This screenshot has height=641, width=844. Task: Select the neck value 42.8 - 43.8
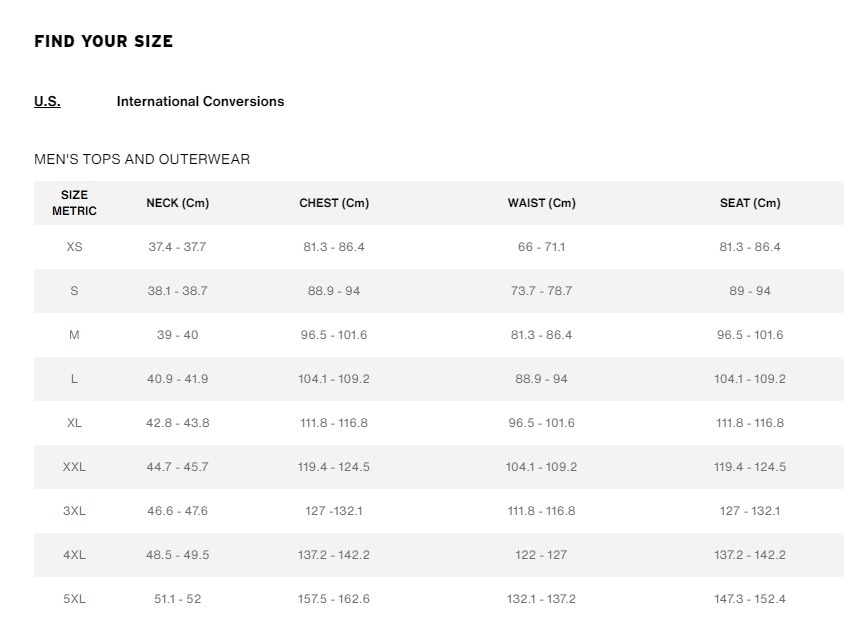click(177, 423)
